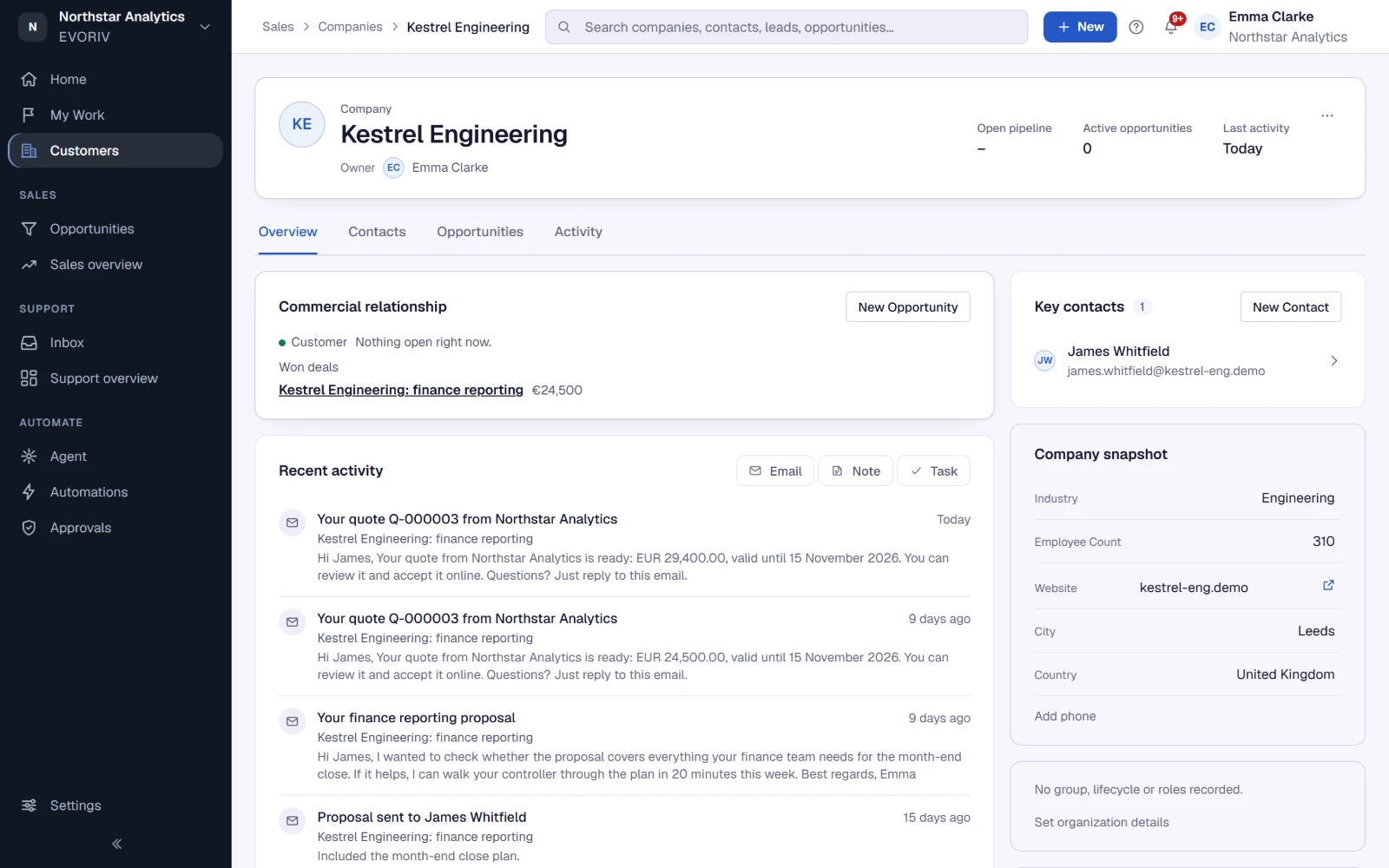
Task: Click the mail icon beside 'Proposal sent to James Whitfield'
Action: tap(292, 820)
